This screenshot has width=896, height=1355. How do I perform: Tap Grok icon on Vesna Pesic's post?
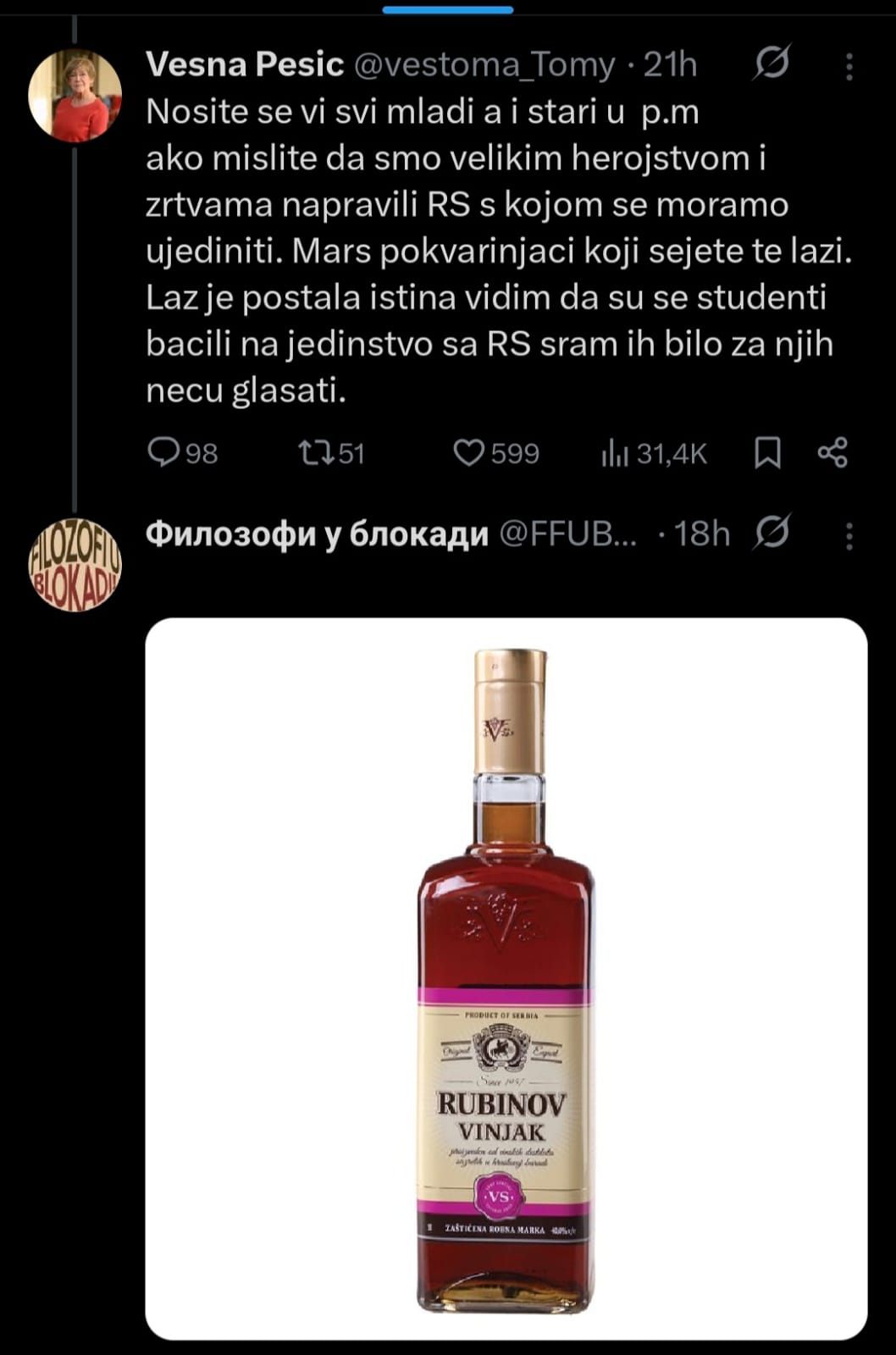[771, 63]
